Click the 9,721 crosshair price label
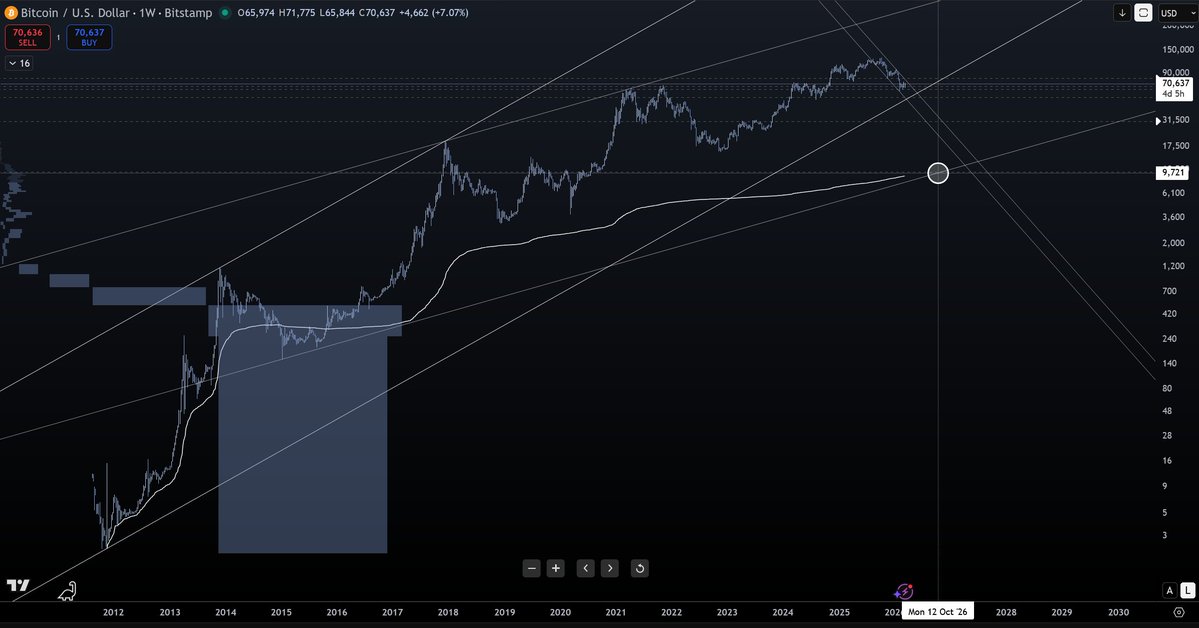 tap(1173, 173)
